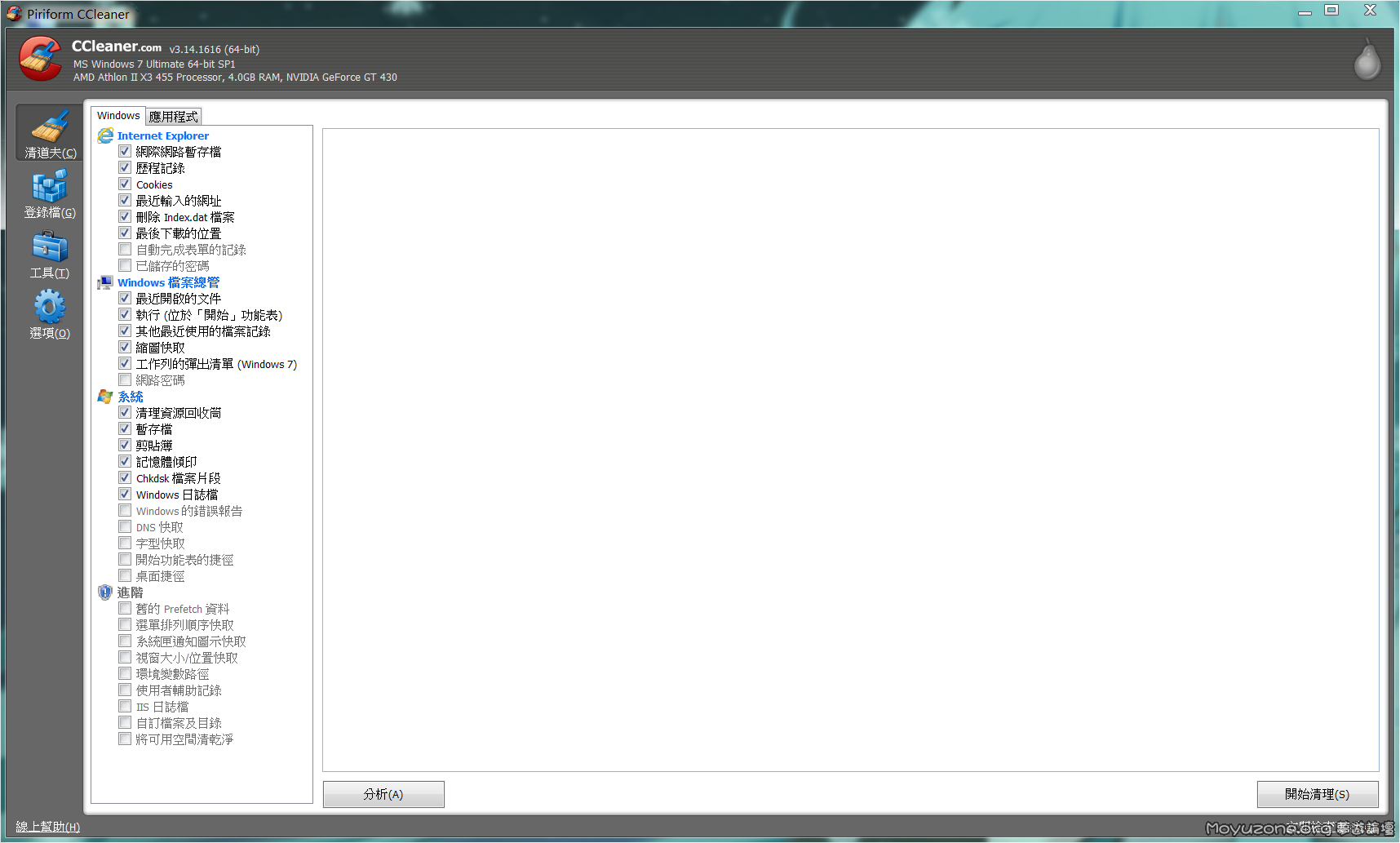Viewport: 1400px width, 843px height.
Task: Click the 進階 shield icon
Action: click(x=105, y=592)
